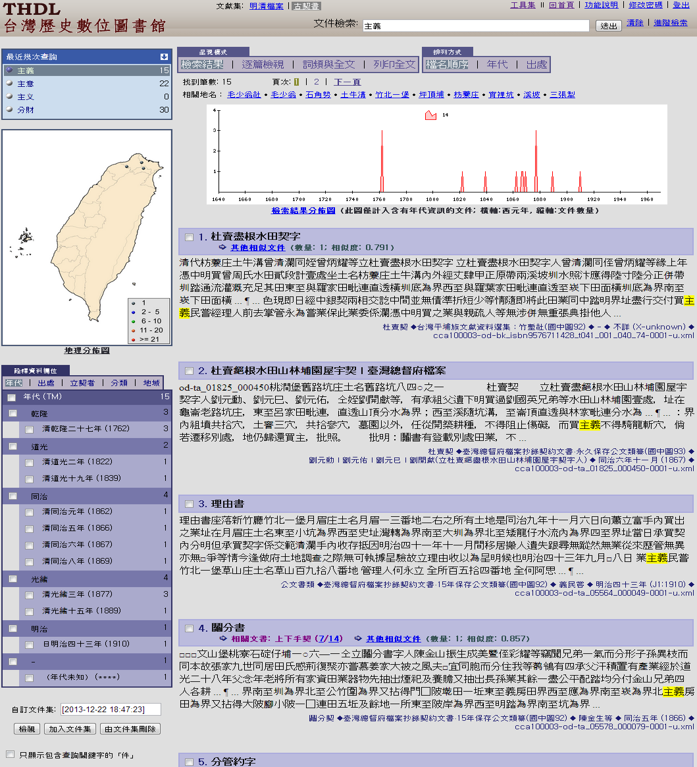The image size is (697, 767).
Task: Switch to 詞頻與全文 display mode
Action: coord(328,65)
